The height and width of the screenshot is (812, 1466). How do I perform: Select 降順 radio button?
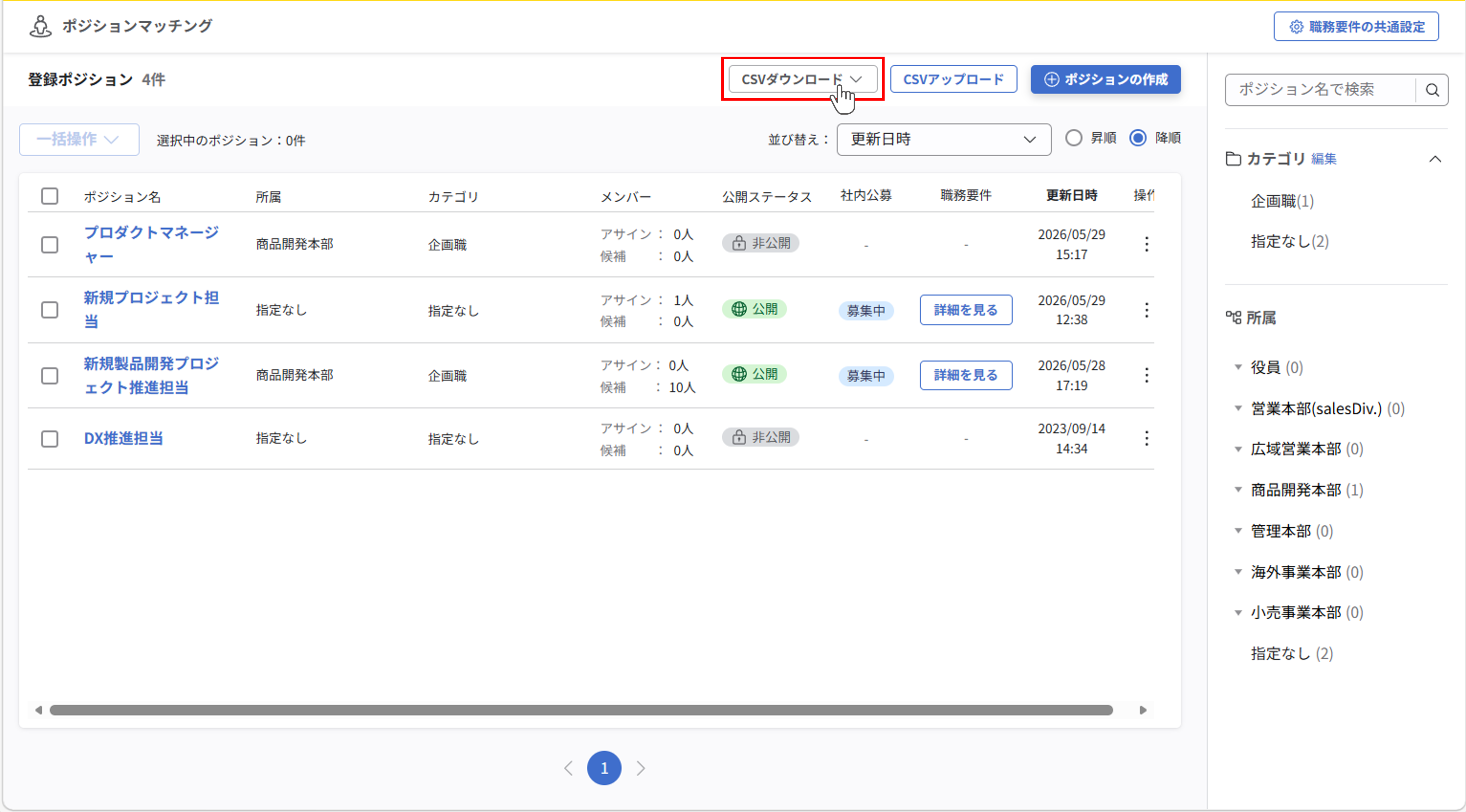click(x=1137, y=138)
